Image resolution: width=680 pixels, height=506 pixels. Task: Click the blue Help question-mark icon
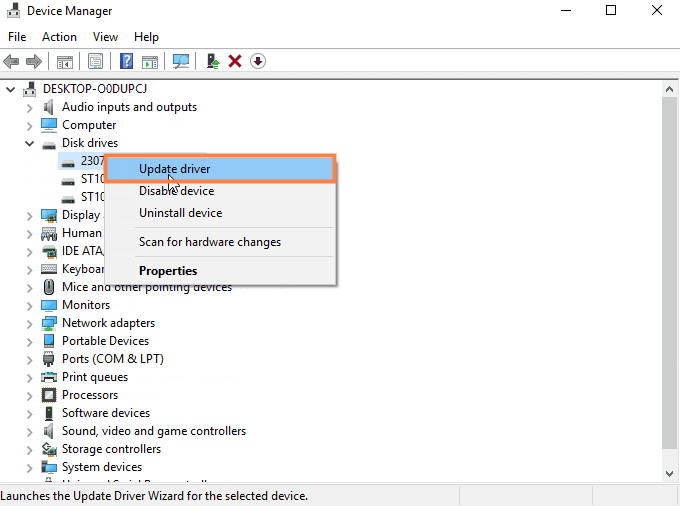pyautogui.click(x=126, y=61)
